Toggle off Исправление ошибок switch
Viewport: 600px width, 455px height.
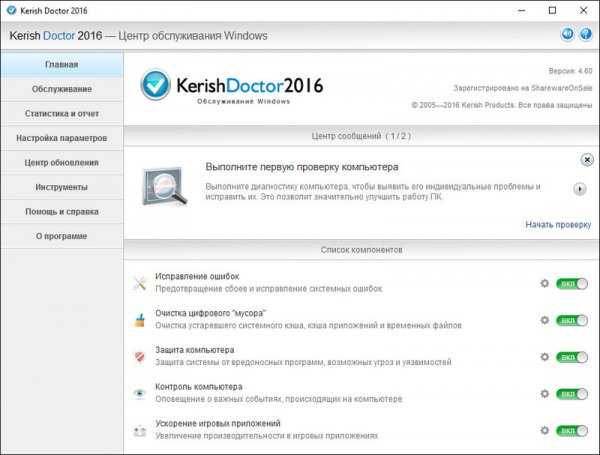coord(572,284)
